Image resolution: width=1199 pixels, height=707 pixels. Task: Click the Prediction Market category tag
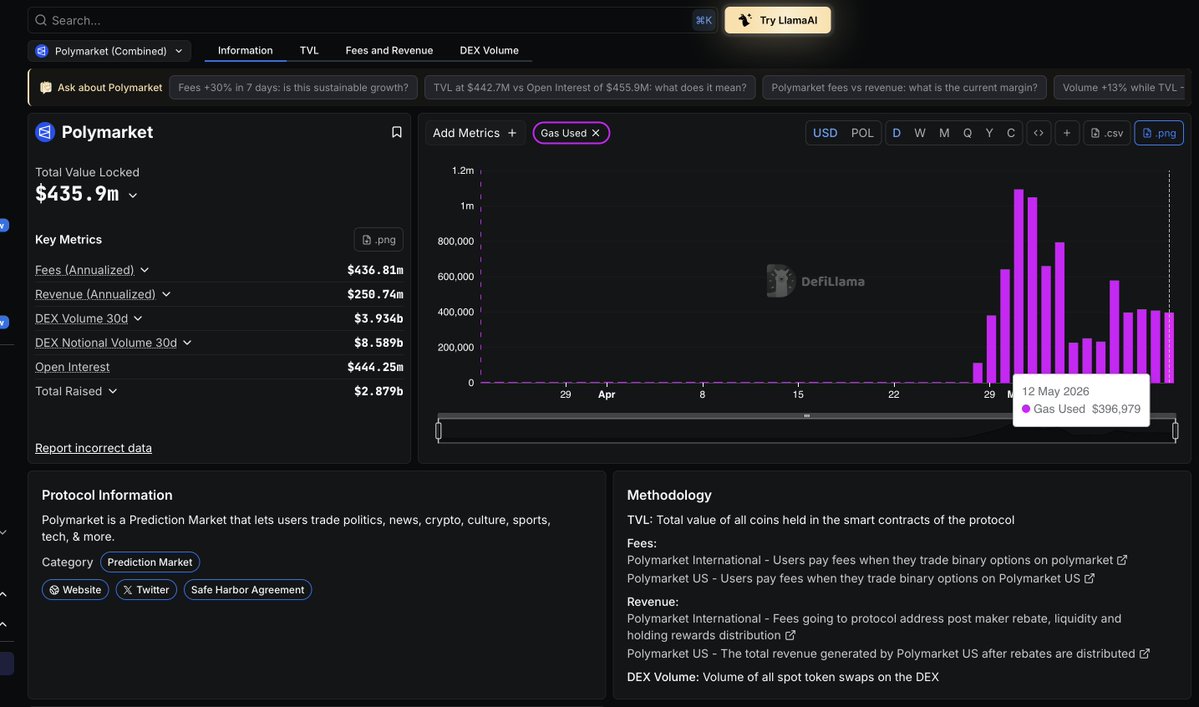click(x=150, y=562)
